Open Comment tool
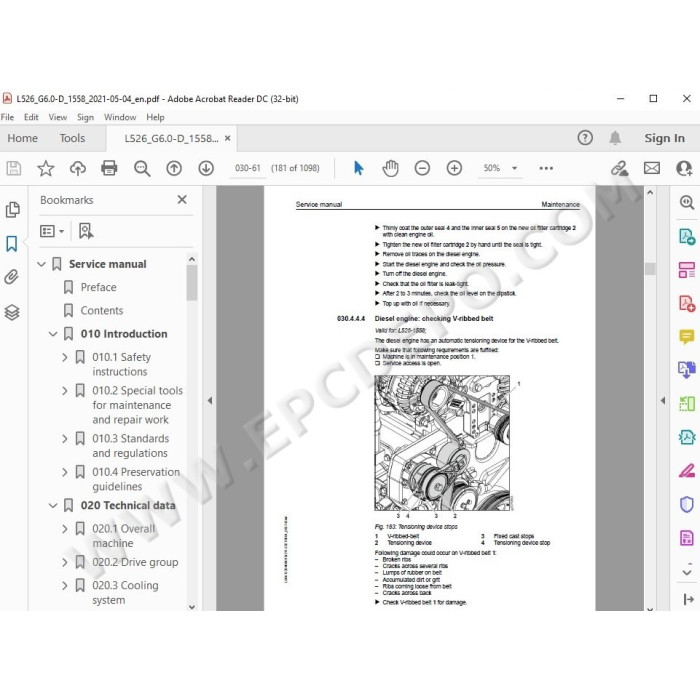The height and width of the screenshot is (700, 700). [687, 336]
